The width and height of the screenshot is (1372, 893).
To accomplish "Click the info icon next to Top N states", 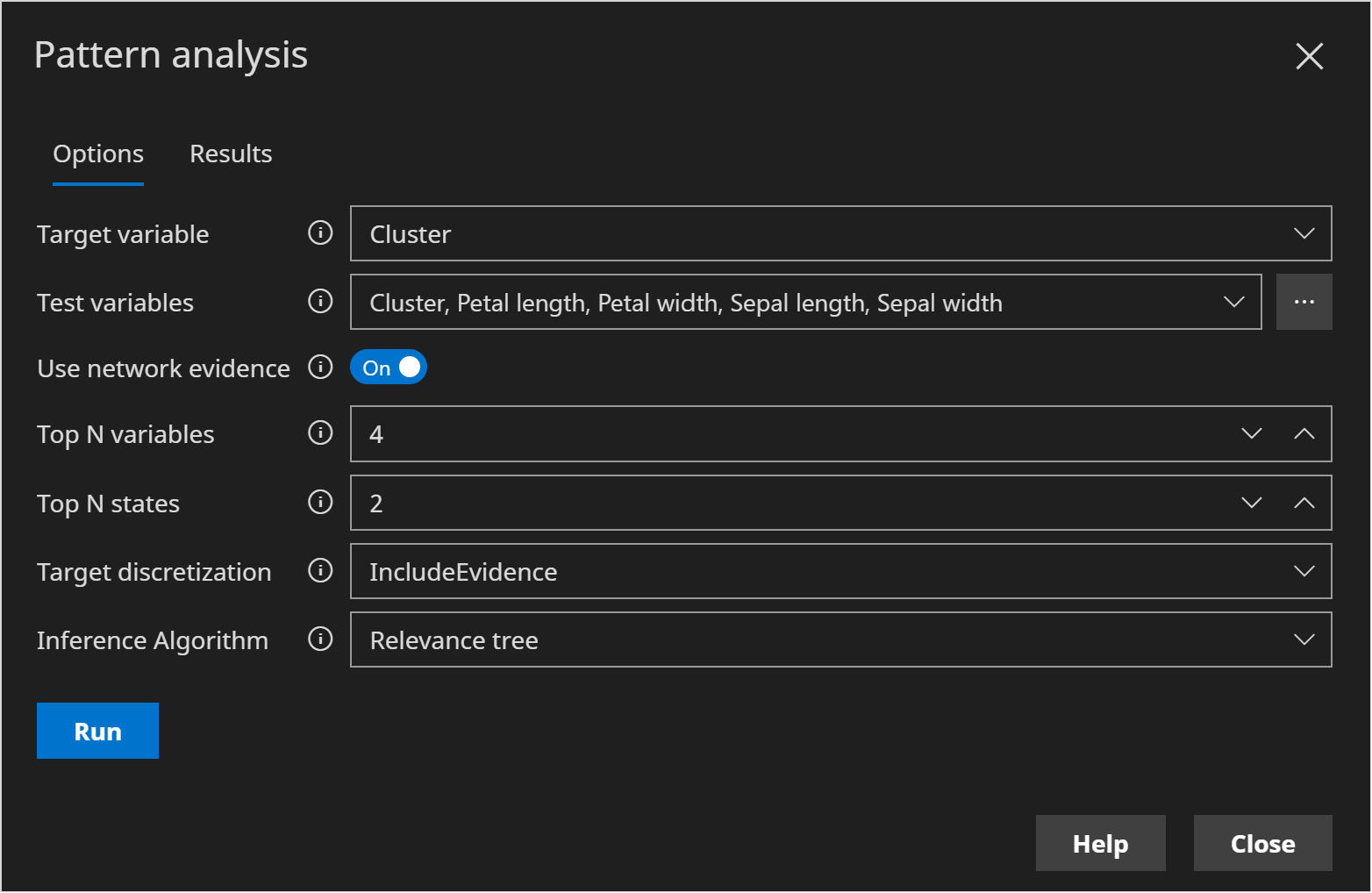I will click(320, 503).
